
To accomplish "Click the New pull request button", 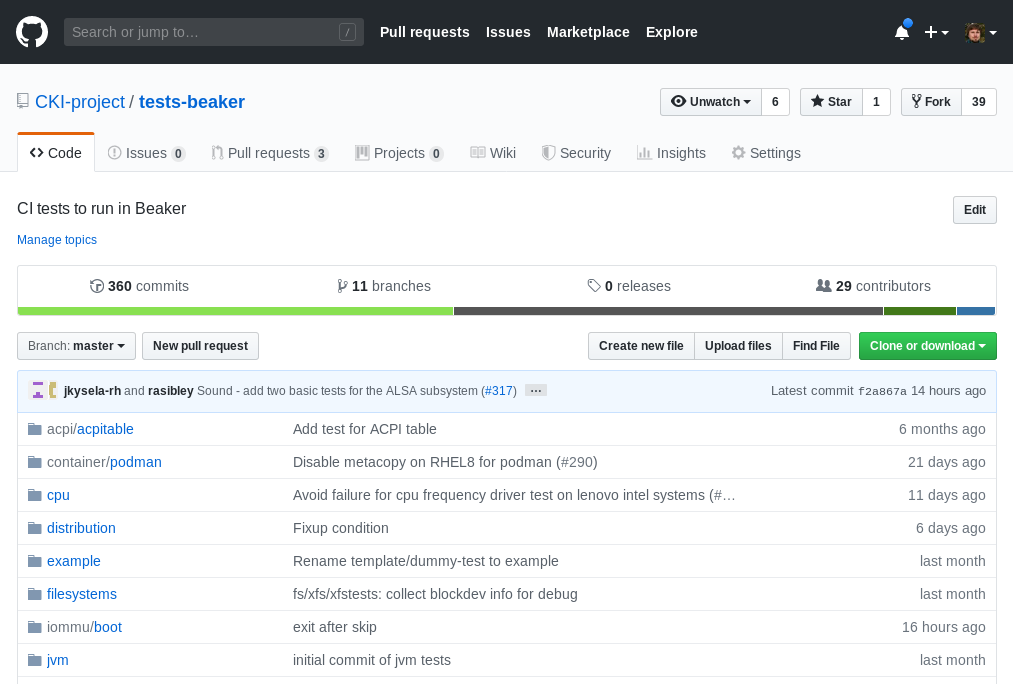I will coord(200,346).
